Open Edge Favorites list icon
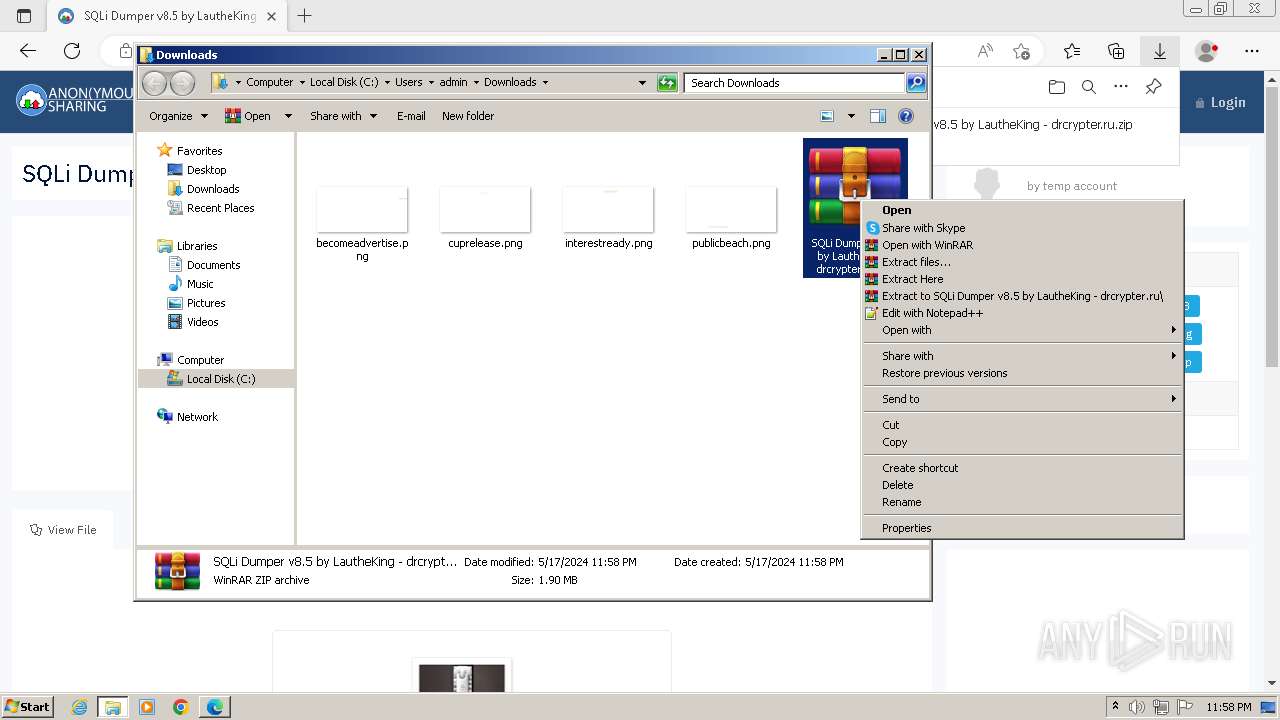 (x=1072, y=50)
